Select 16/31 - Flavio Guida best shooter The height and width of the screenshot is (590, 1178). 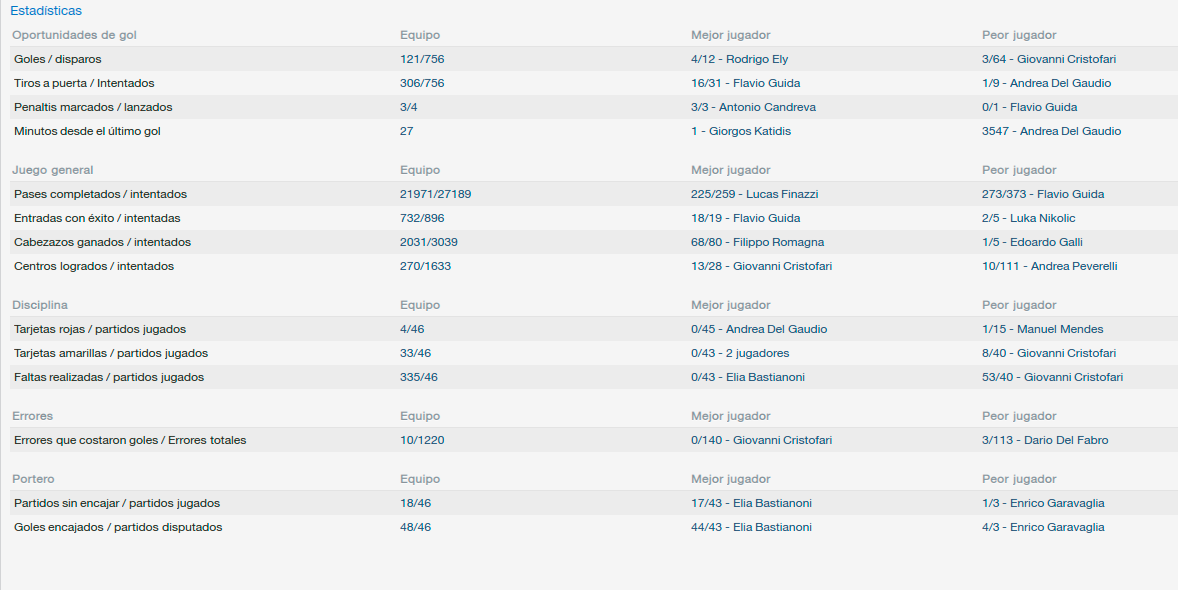click(740, 83)
